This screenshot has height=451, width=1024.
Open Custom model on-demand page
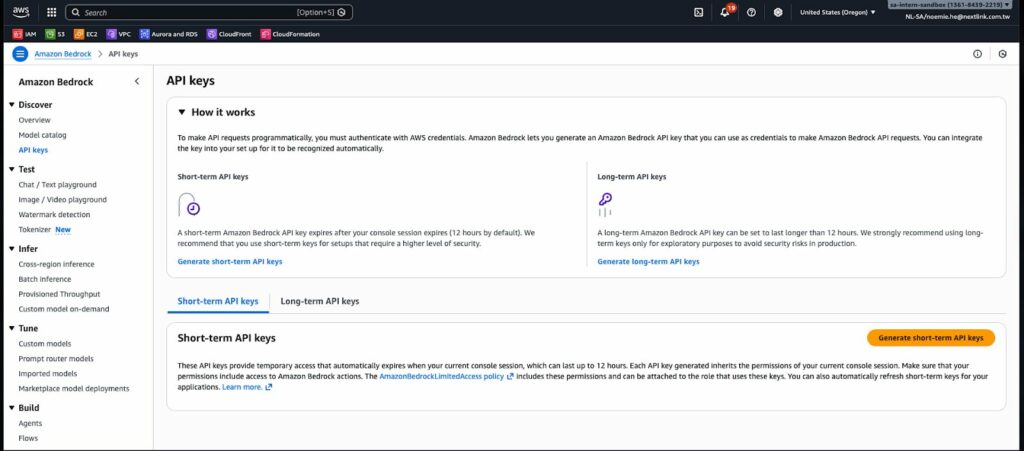[64, 309]
